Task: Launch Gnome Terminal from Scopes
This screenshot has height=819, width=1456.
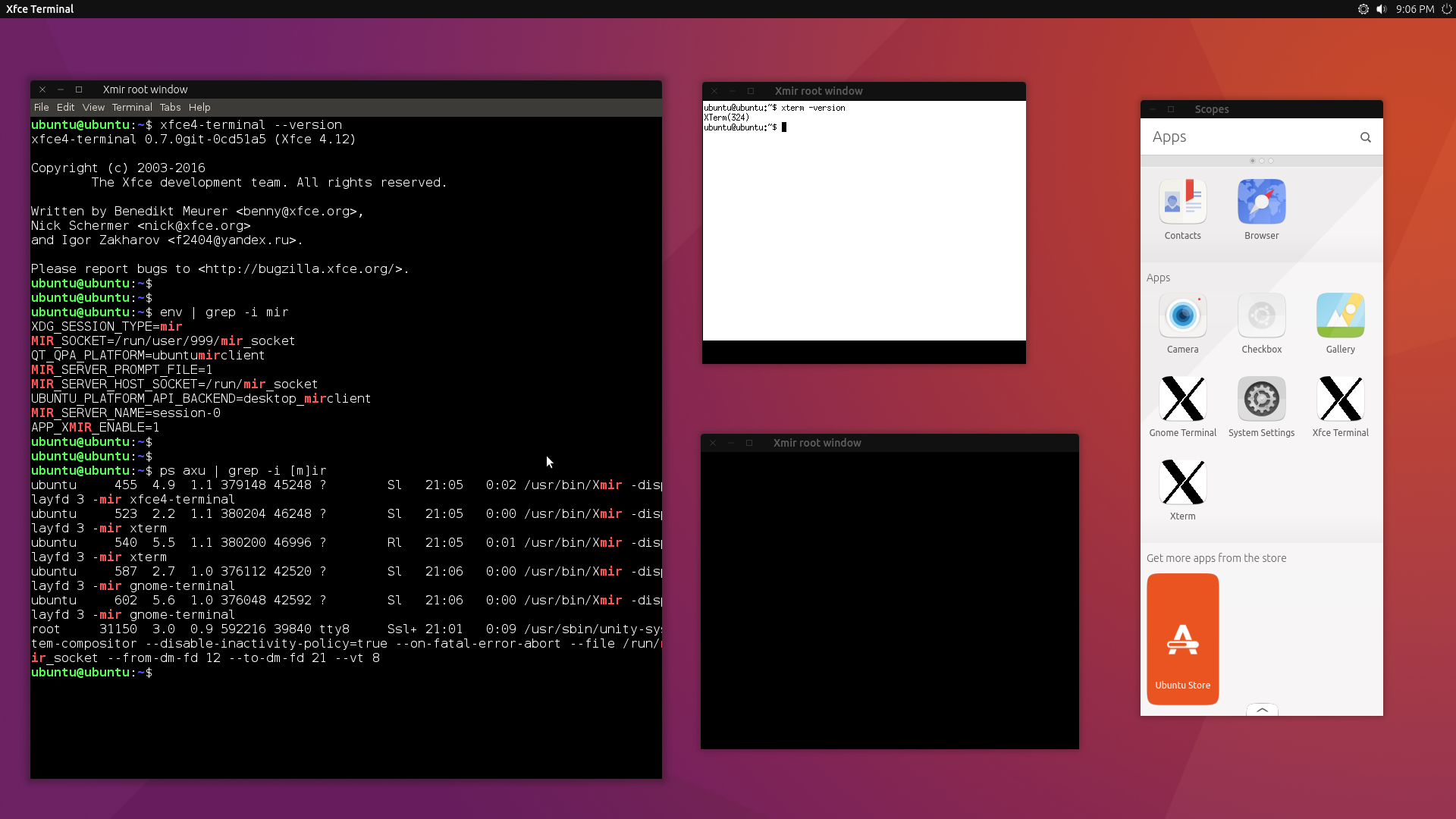Action: (1182, 399)
